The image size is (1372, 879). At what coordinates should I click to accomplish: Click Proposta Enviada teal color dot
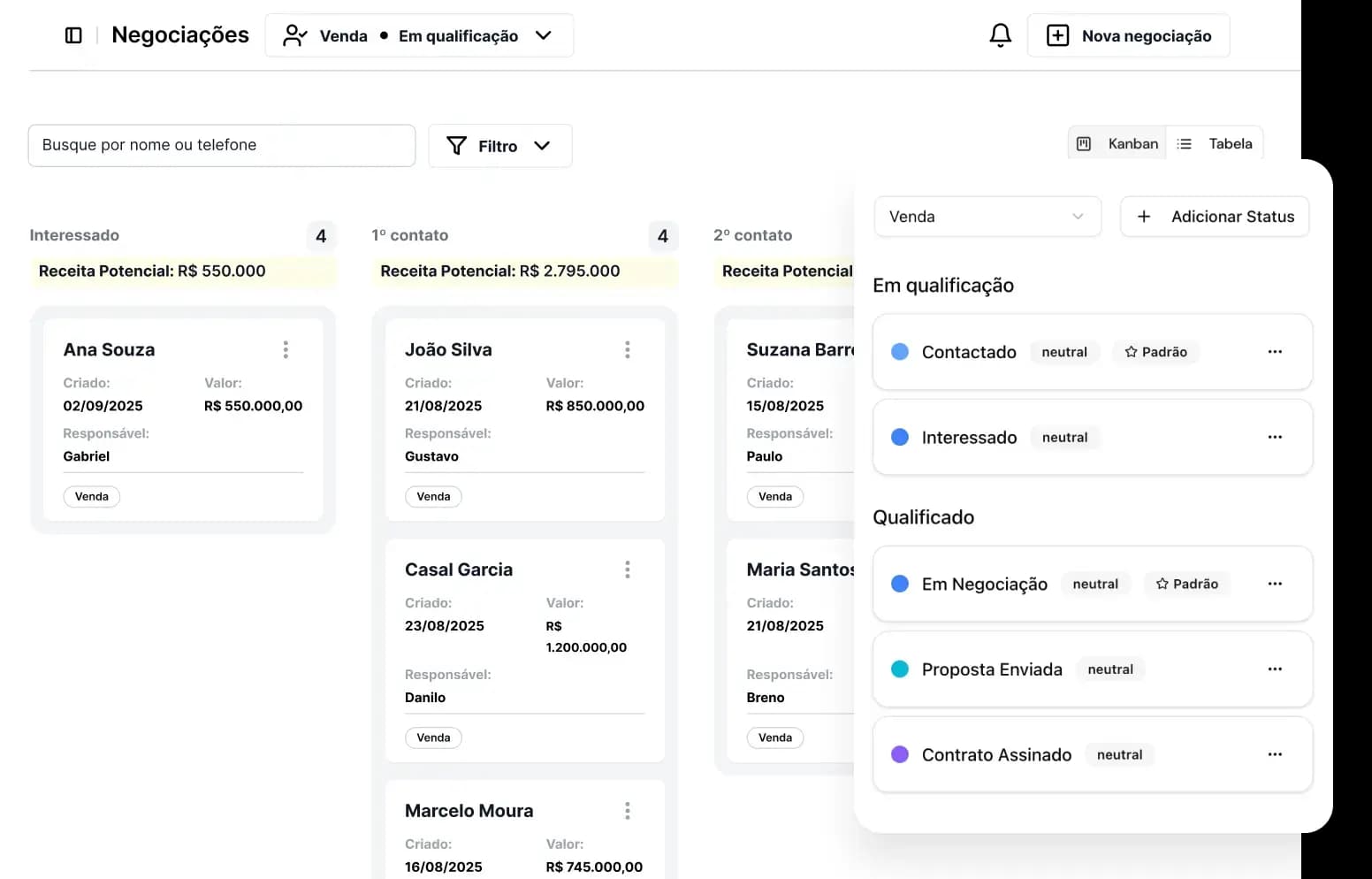coord(900,669)
